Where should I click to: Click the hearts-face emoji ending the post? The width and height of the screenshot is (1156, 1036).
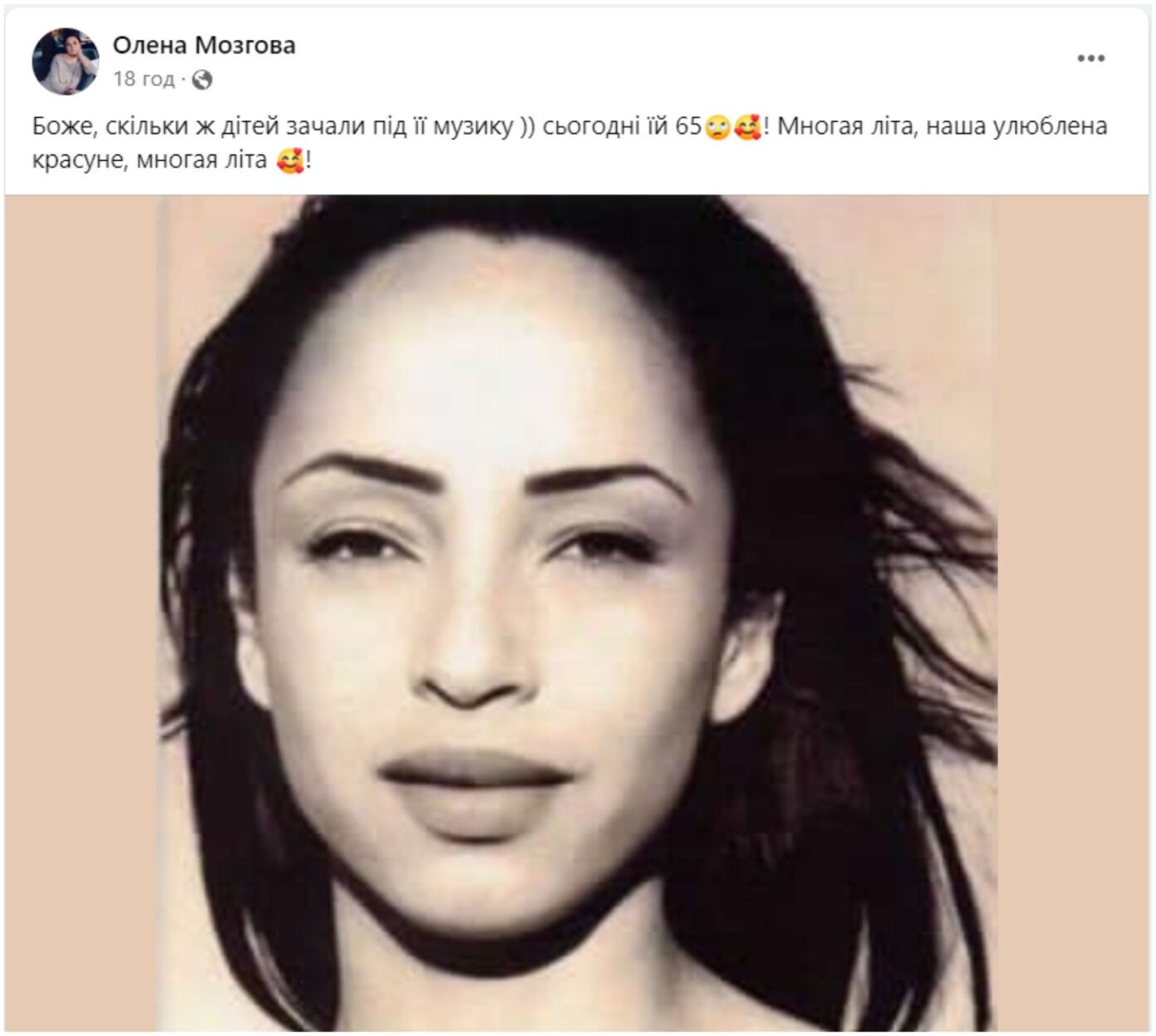(290, 160)
